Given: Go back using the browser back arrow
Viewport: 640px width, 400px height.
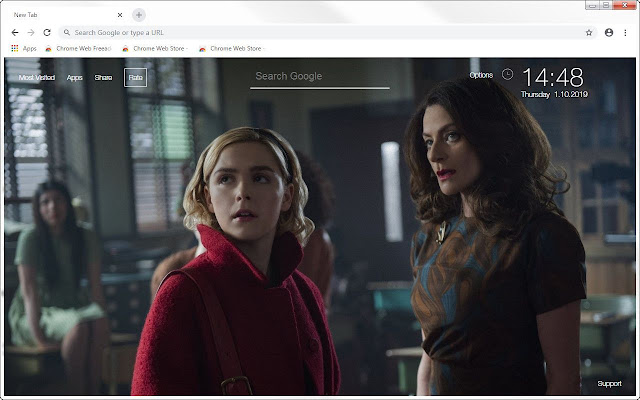Looking at the screenshot, I should pyautogui.click(x=15, y=32).
